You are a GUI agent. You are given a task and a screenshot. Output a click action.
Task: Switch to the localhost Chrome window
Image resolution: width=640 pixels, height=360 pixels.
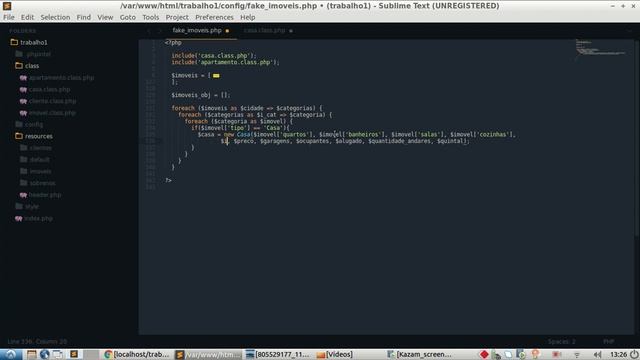pyautogui.click(x=137, y=354)
